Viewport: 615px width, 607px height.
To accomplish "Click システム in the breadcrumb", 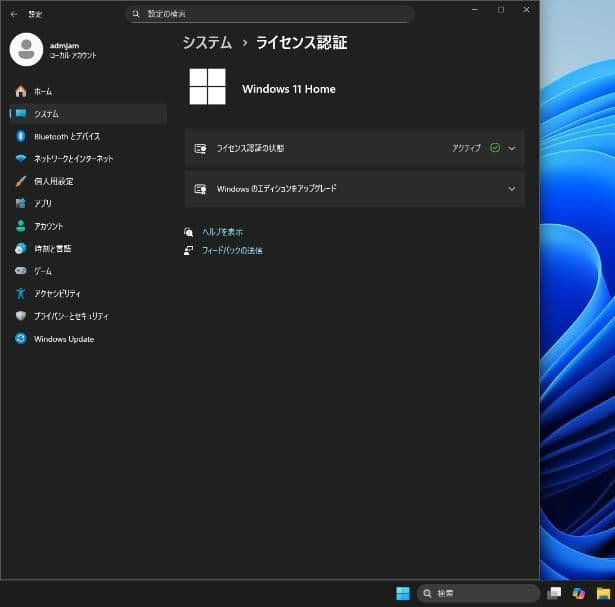I will tap(207, 42).
